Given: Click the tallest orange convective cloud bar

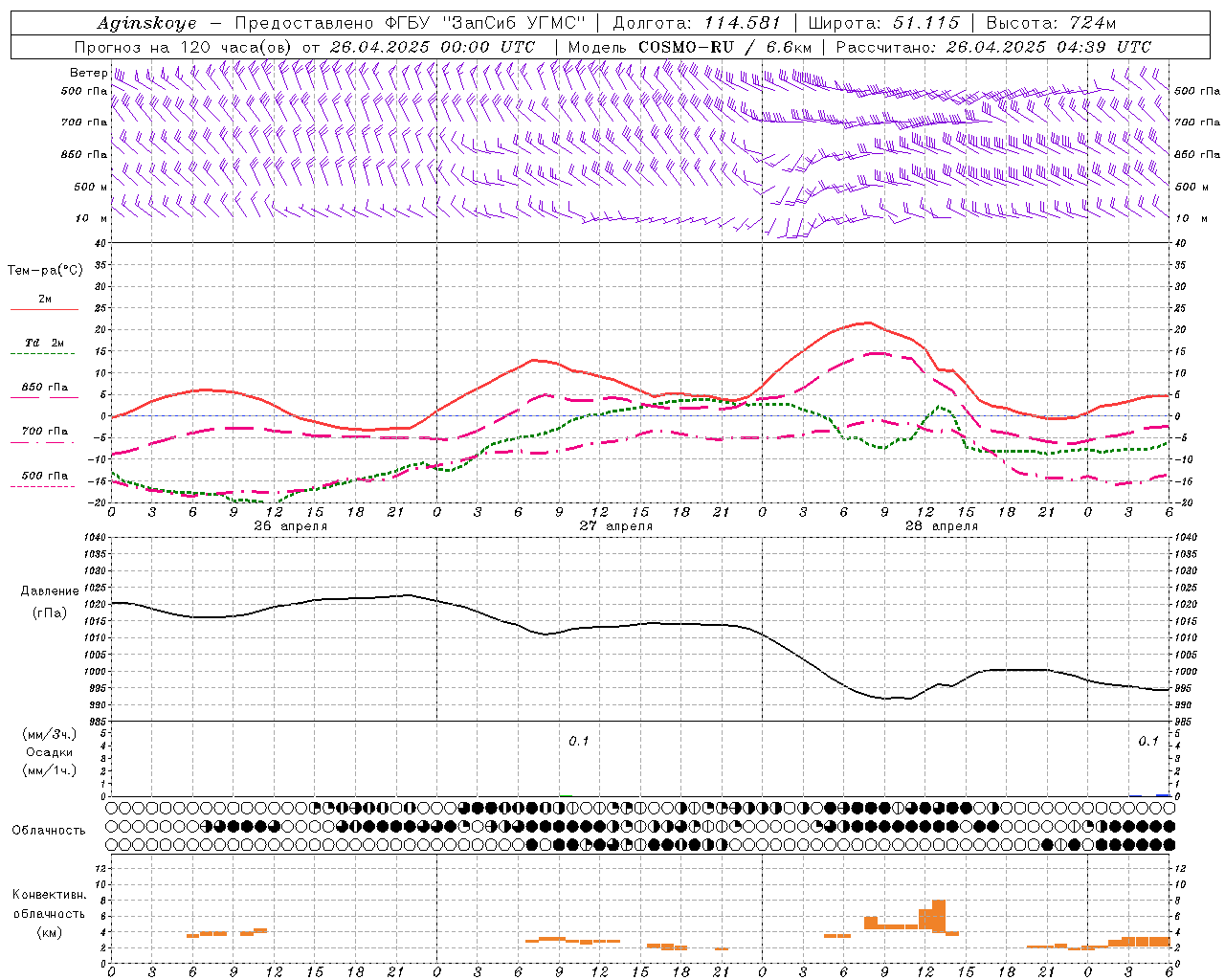Looking at the screenshot, I should click(x=939, y=917).
